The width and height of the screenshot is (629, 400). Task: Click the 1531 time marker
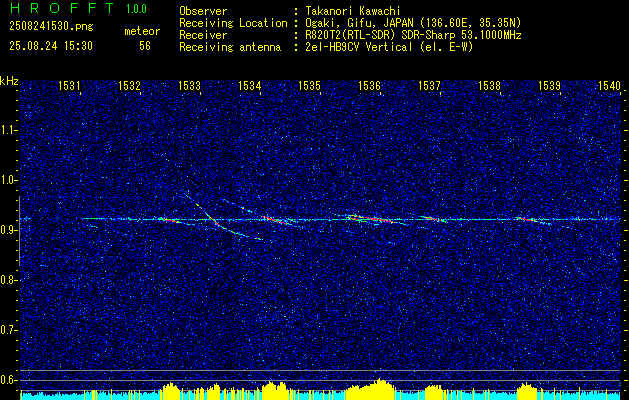click(69, 86)
